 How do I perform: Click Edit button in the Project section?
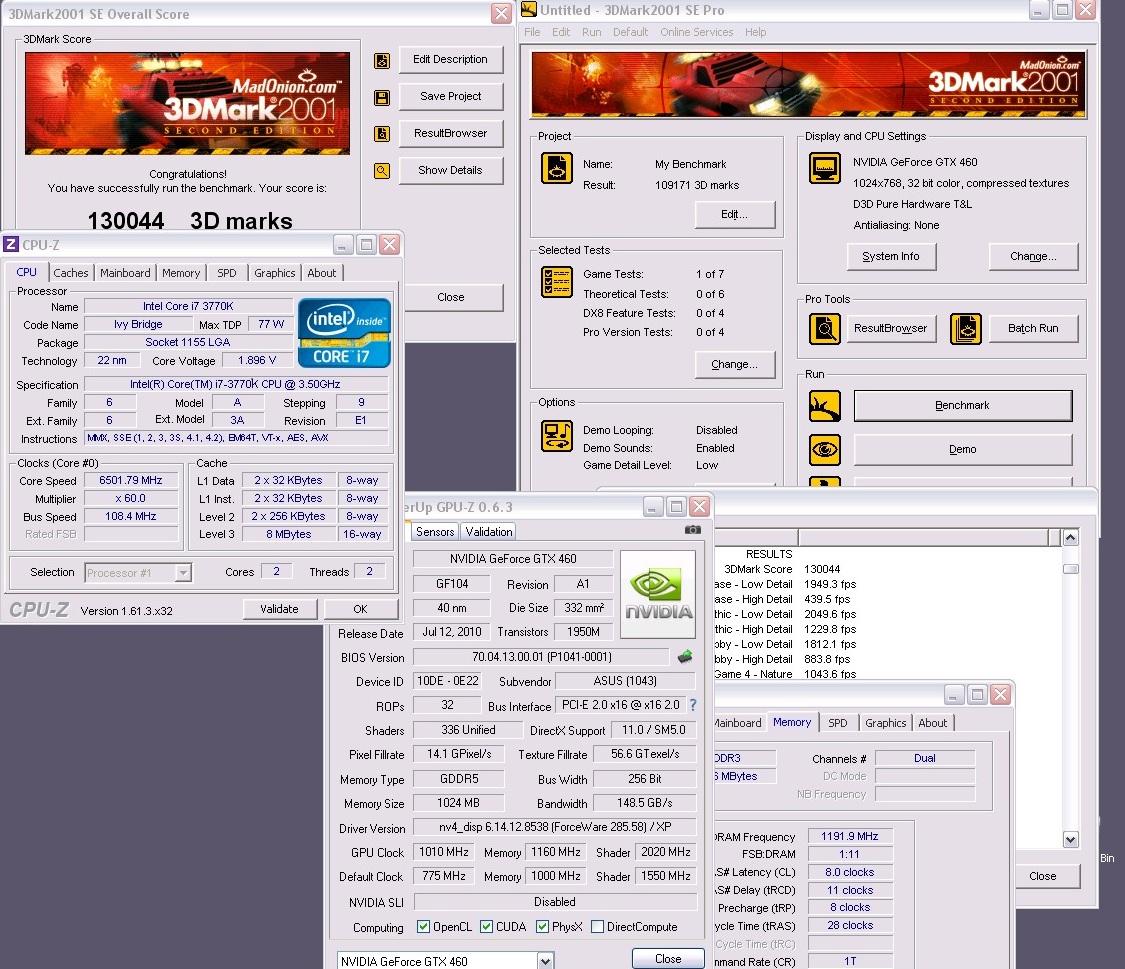click(735, 214)
